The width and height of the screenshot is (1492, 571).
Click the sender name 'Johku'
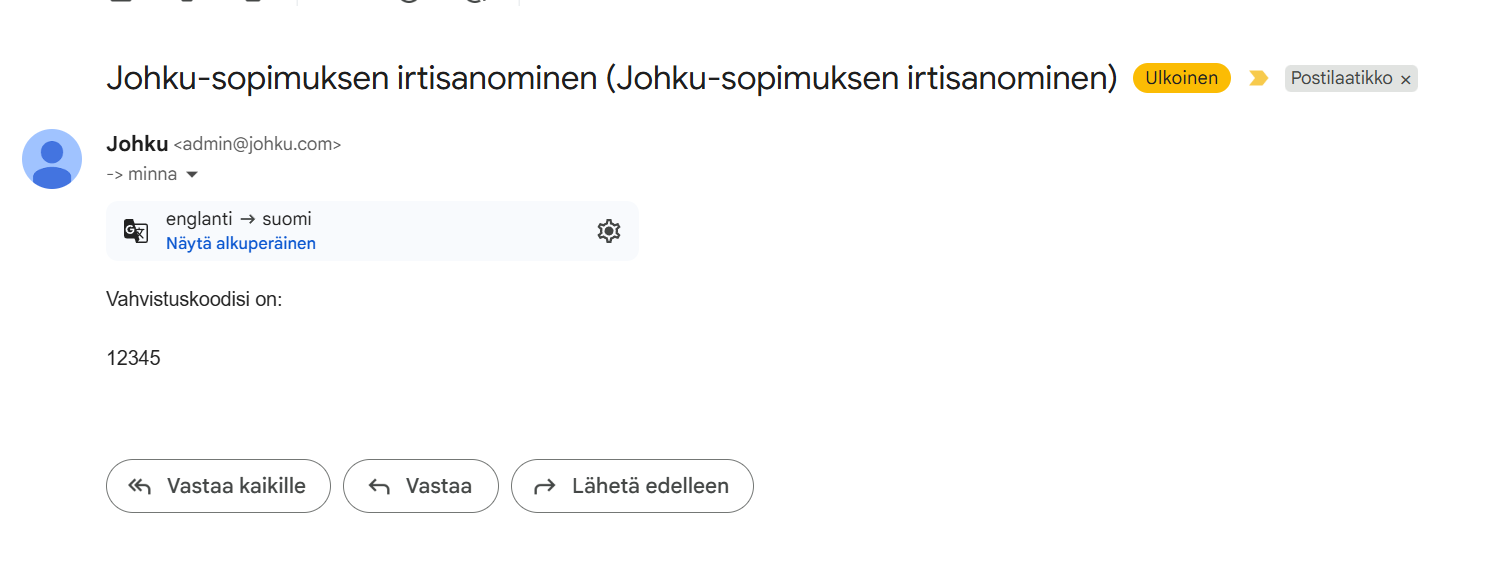tap(137, 144)
